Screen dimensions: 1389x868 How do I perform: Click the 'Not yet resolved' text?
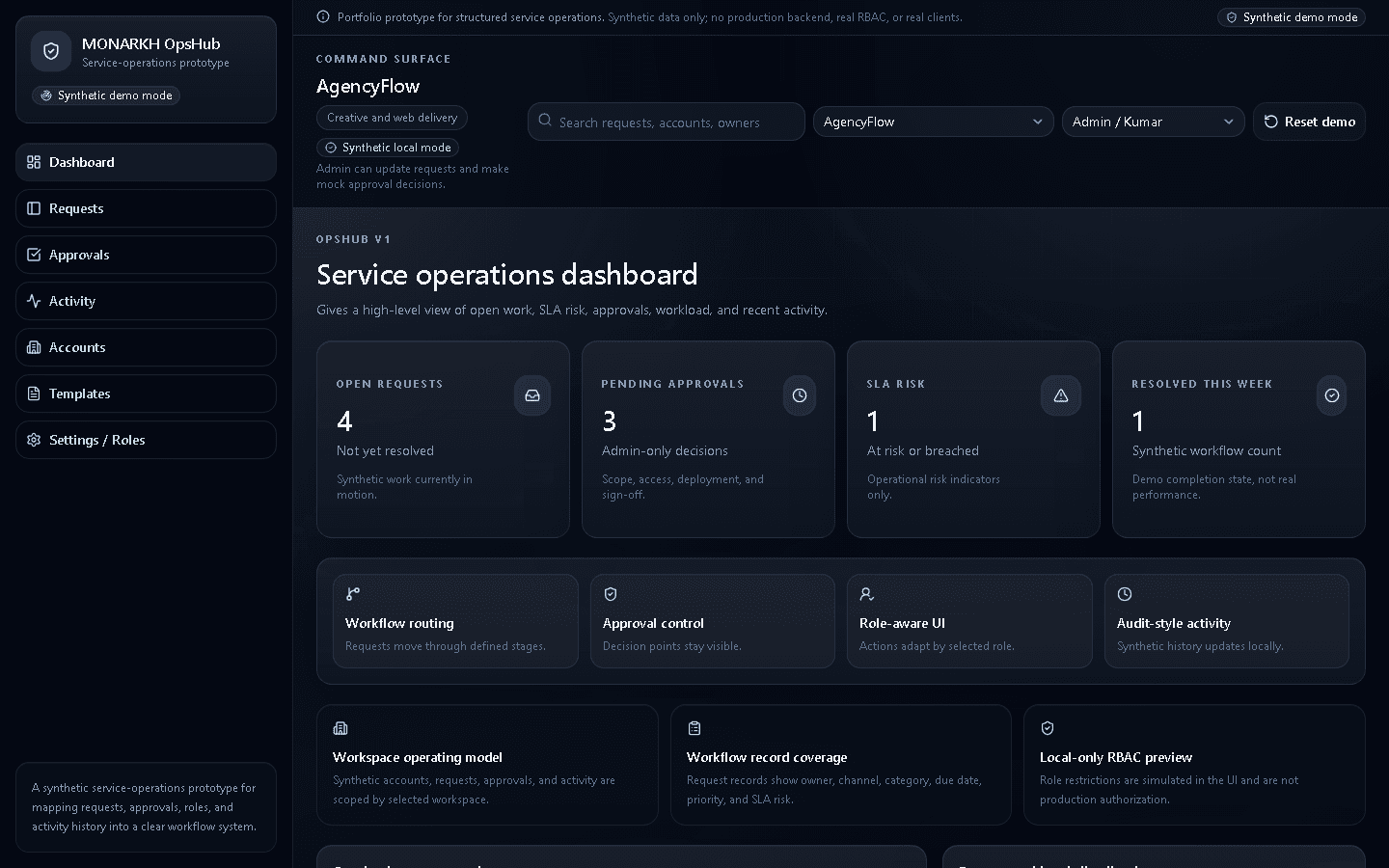(x=385, y=450)
